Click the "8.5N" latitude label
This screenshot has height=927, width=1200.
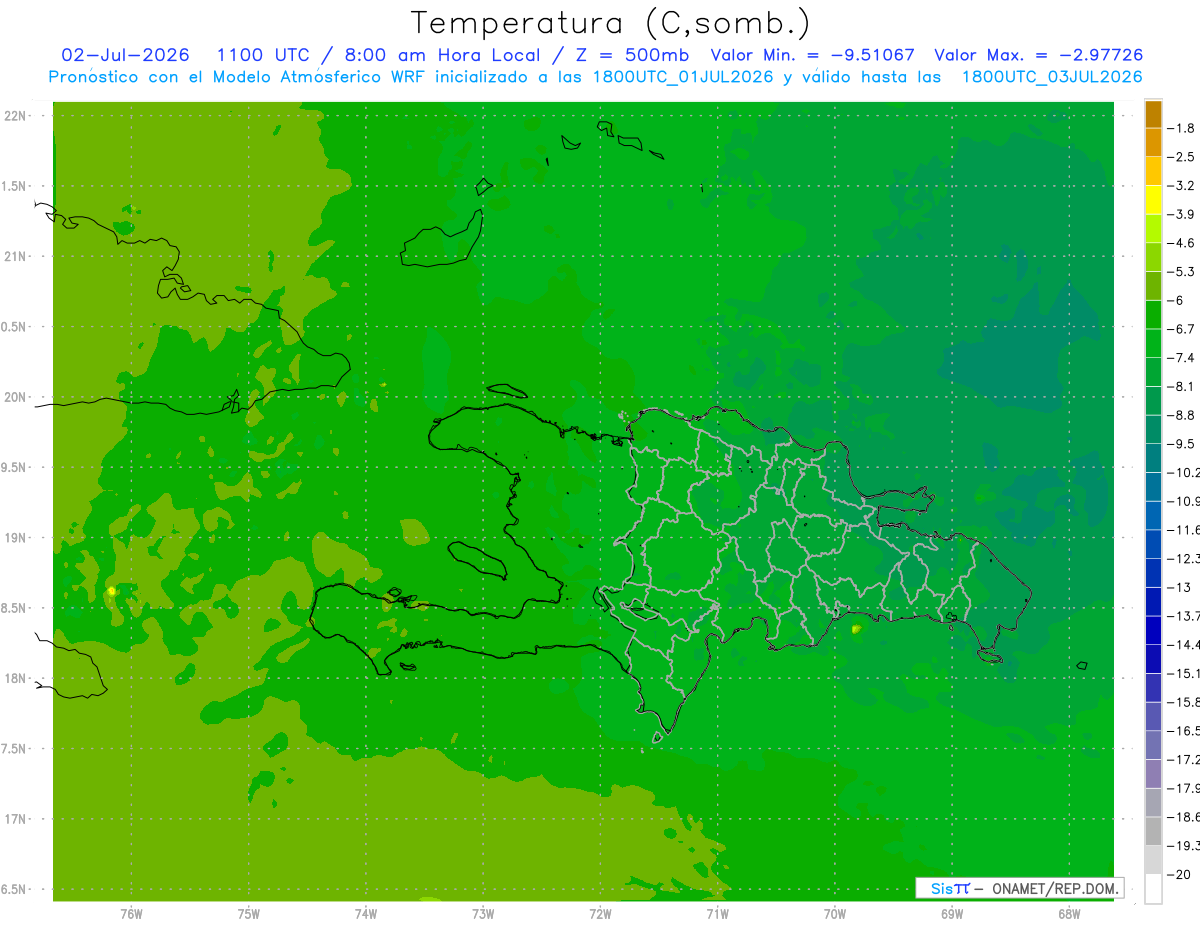click(15, 608)
